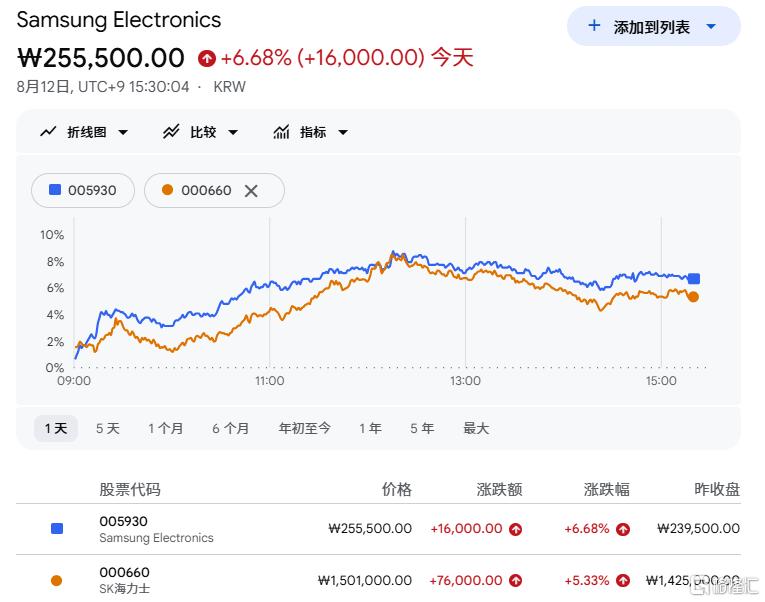765x602 pixels.
Task: Click the +6.68% (+16,000.00) 今天 headline change
Action: point(347,58)
